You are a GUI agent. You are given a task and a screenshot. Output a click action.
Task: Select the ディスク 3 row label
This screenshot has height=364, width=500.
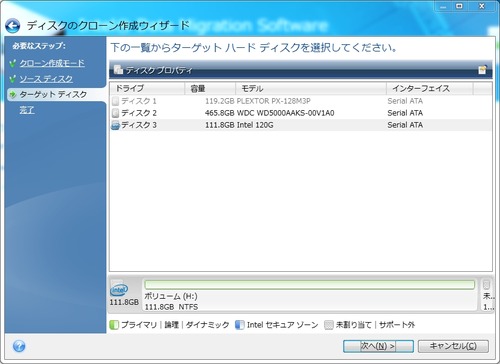coord(139,125)
